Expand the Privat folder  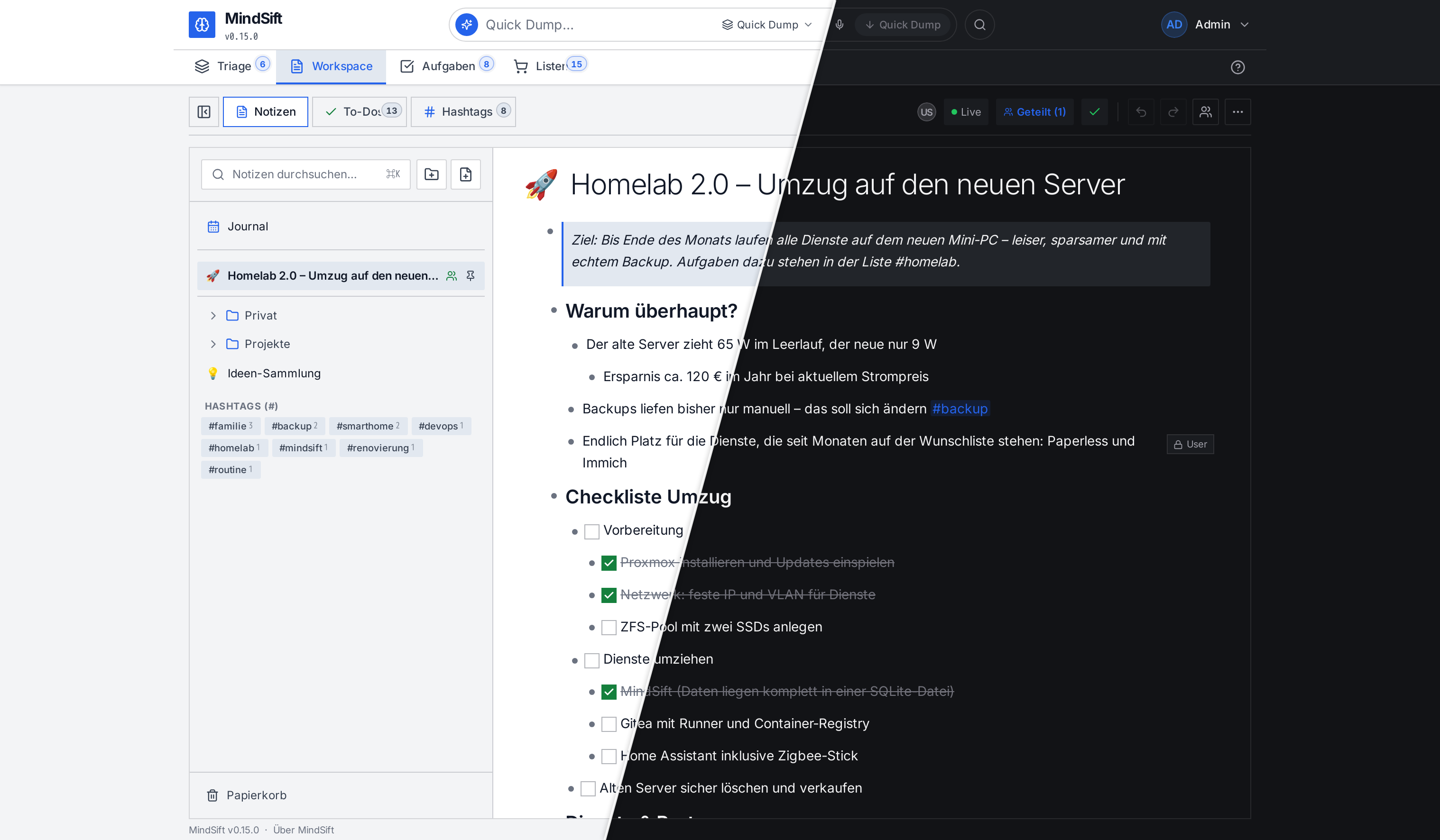(213, 316)
